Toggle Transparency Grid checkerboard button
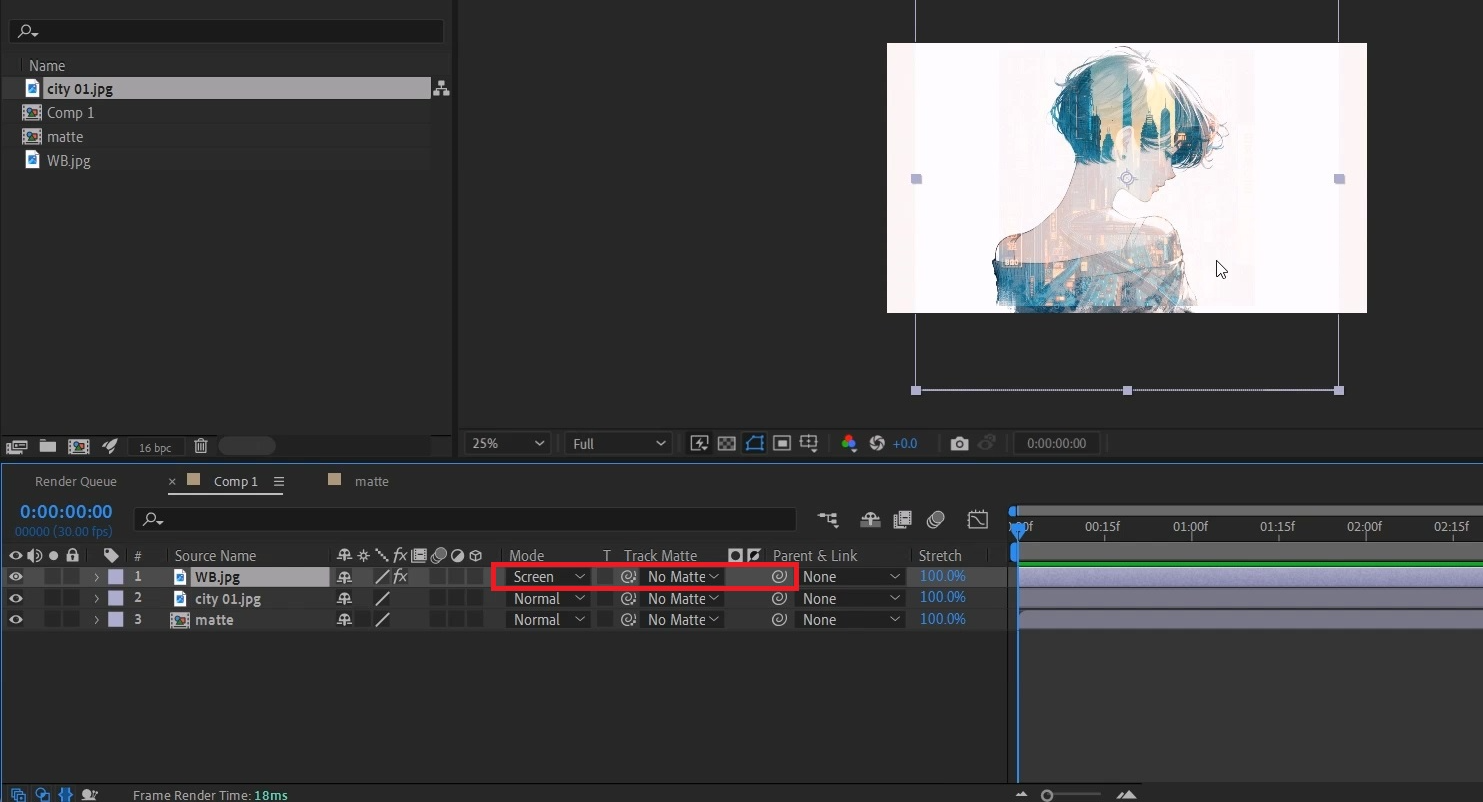The height and width of the screenshot is (802, 1483). tap(727, 443)
